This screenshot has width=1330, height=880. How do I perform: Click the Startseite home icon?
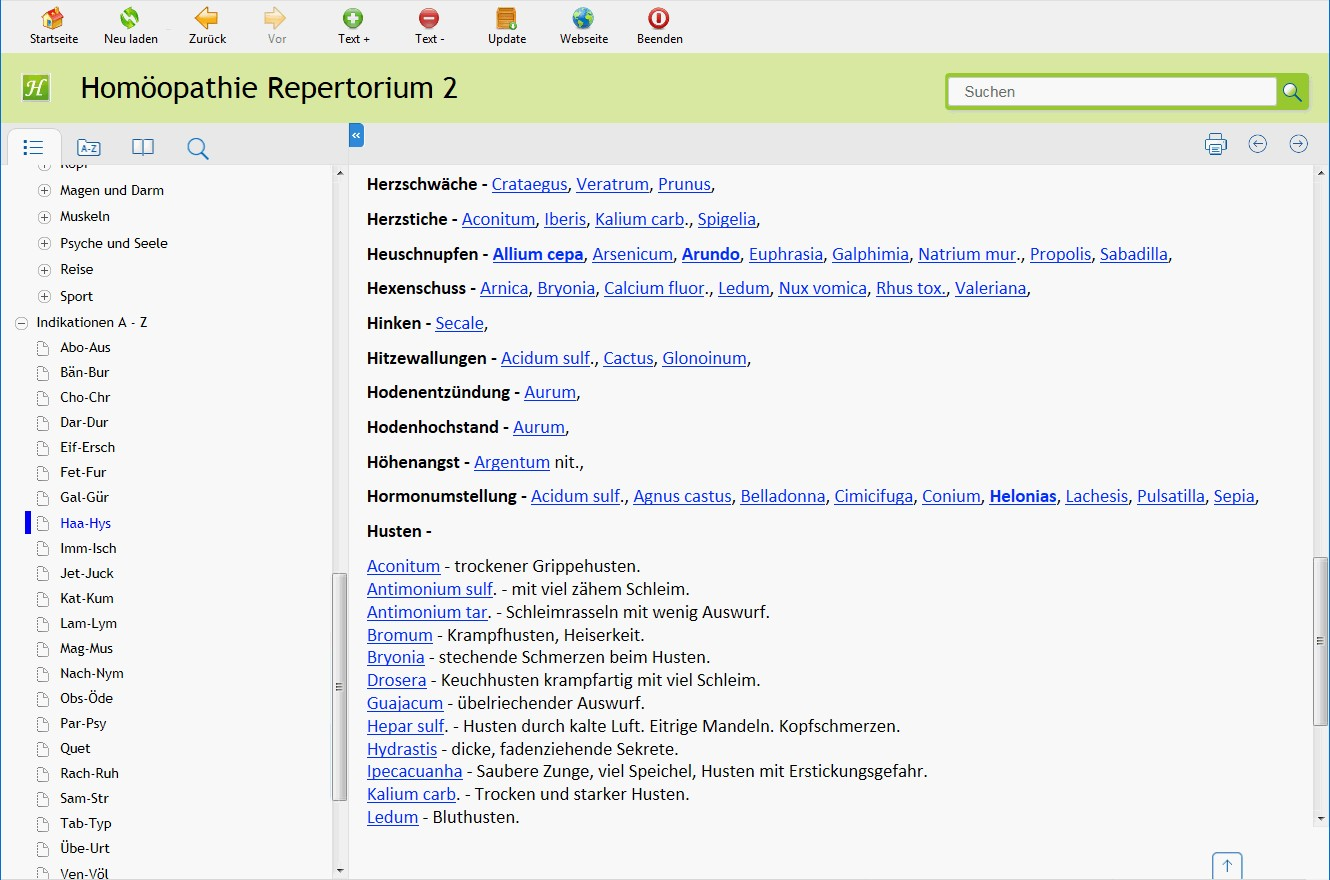53,19
